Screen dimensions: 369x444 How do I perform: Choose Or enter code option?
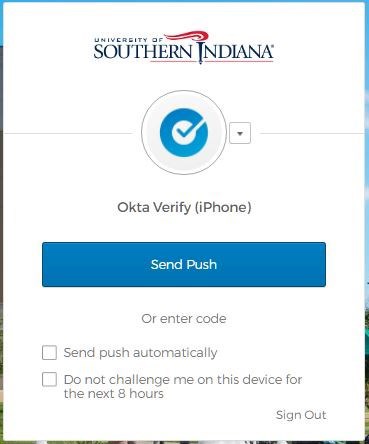[184, 319]
